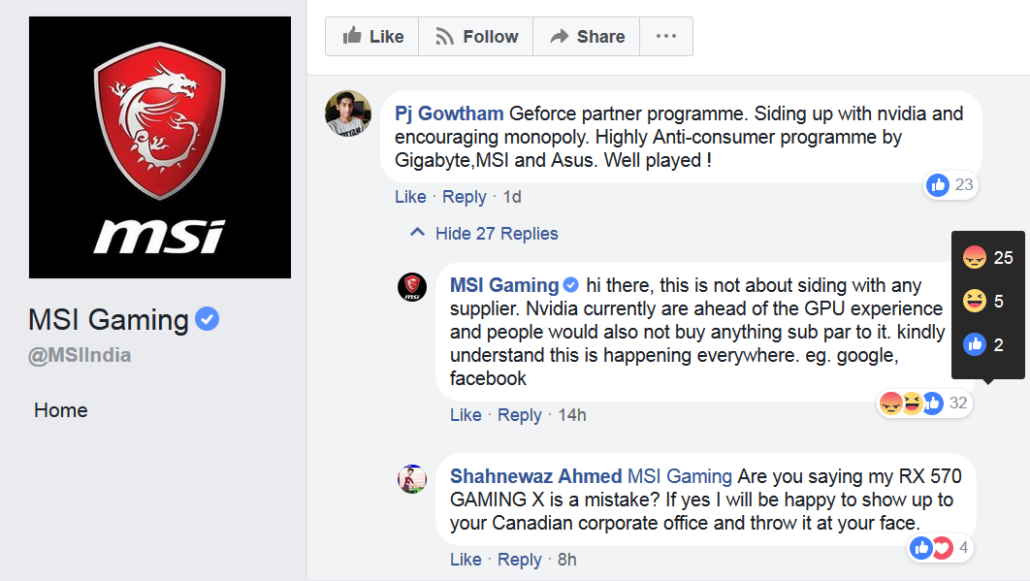1030x581 pixels.
Task: Click the thumbs-up reaction icon showing 2
Action: 974,345
